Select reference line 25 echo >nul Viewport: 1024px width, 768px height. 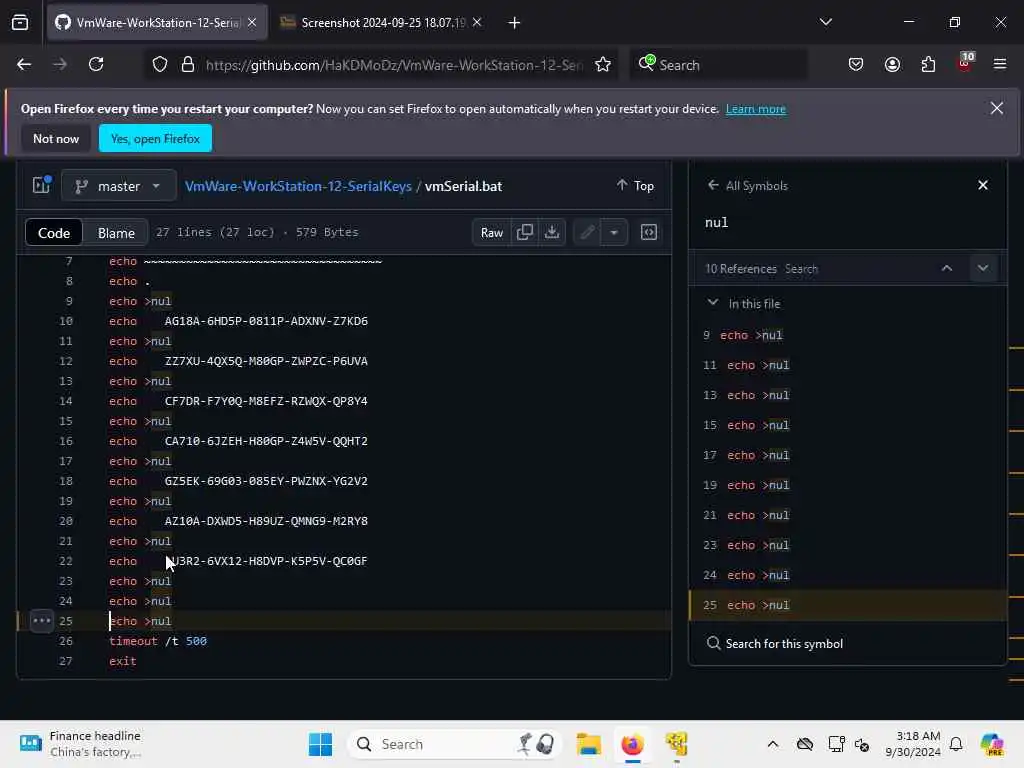pyautogui.click(x=848, y=605)
